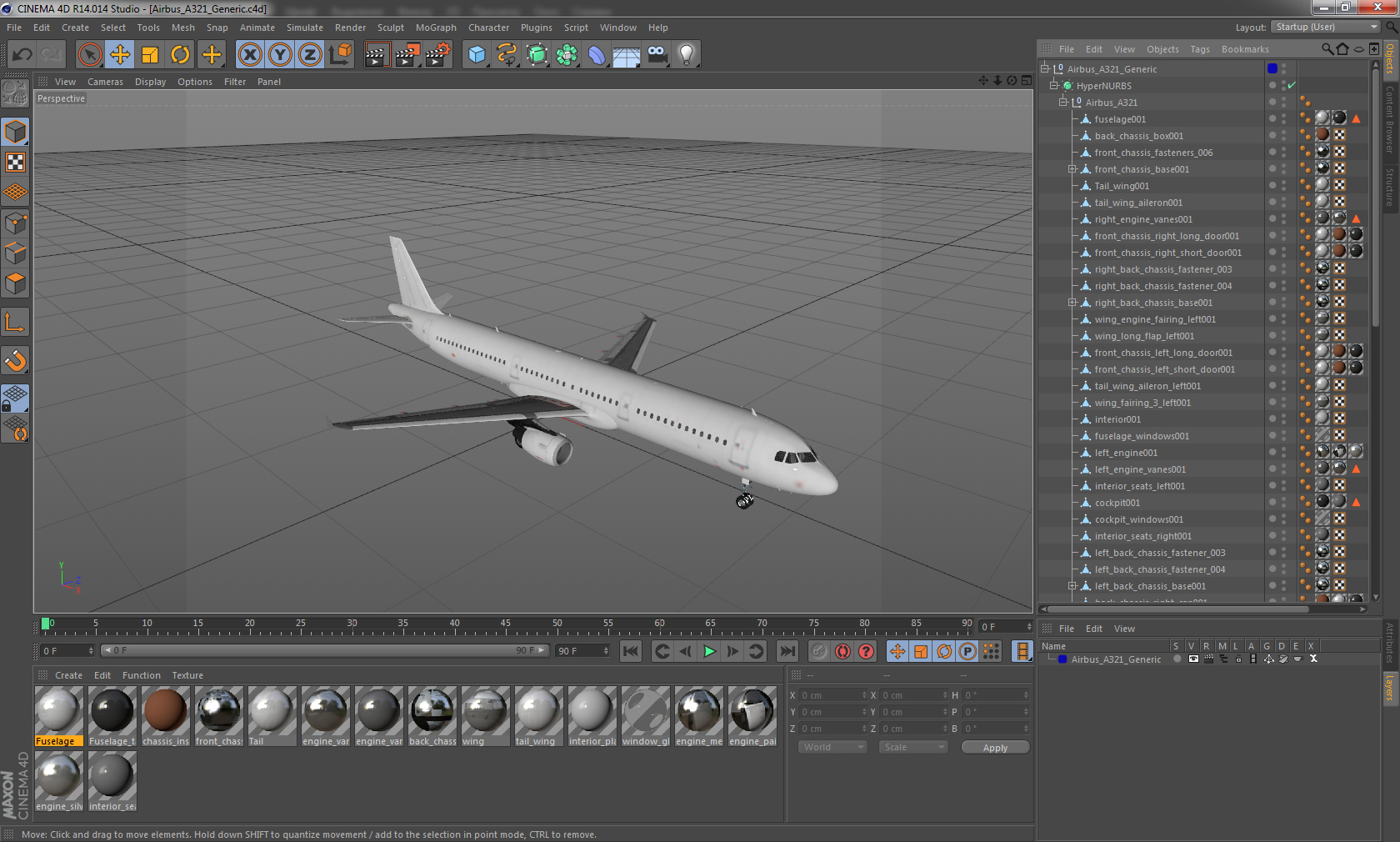
Task: Click the Render View clapperboard icon
Action: click(x=377, y=55)
